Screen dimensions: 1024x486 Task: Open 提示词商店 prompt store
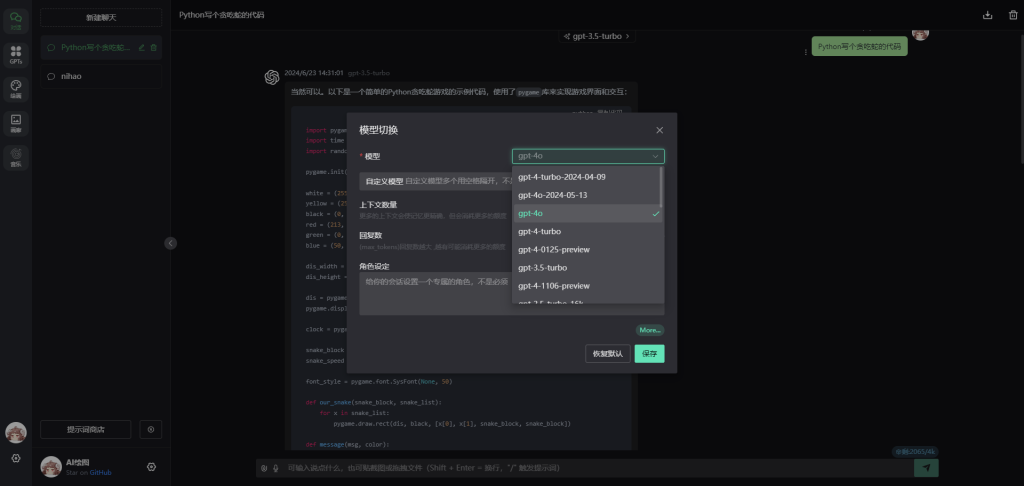tap(86, 429)
